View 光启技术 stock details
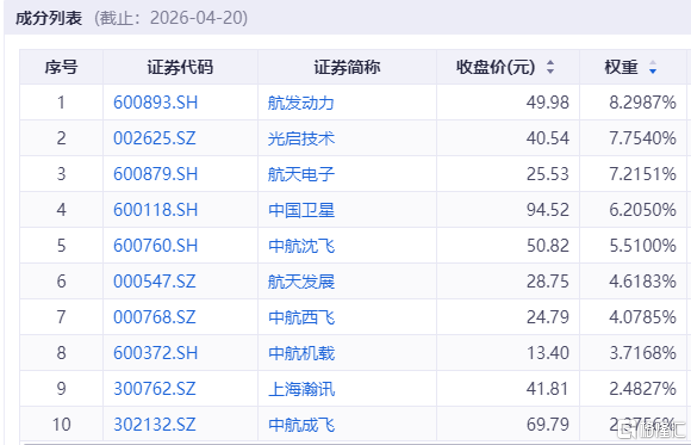The height and width of the screenshot is (446, 692). pyautogui.click(x=301, y=139)
